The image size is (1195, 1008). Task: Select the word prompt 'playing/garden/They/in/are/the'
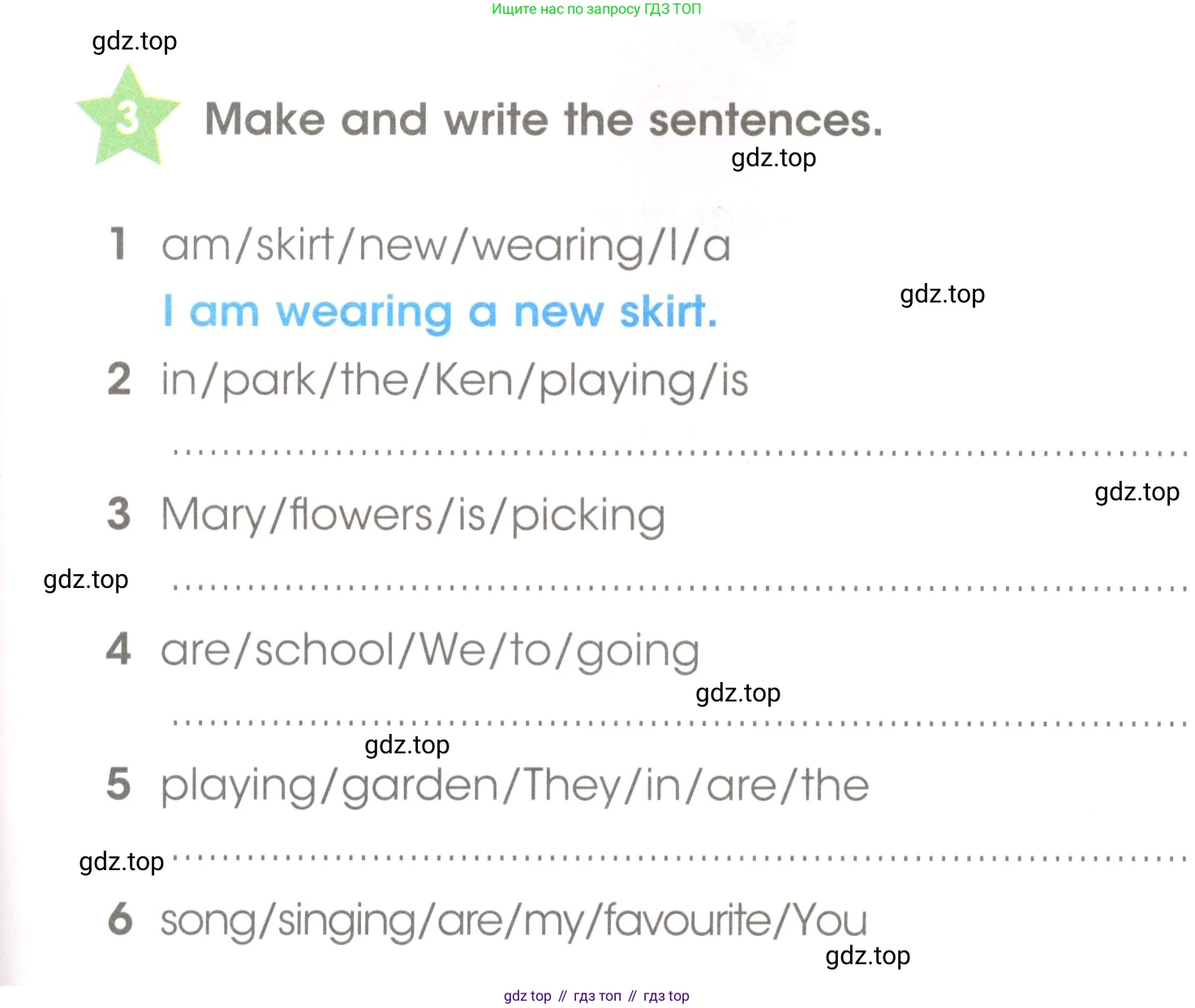514,786
